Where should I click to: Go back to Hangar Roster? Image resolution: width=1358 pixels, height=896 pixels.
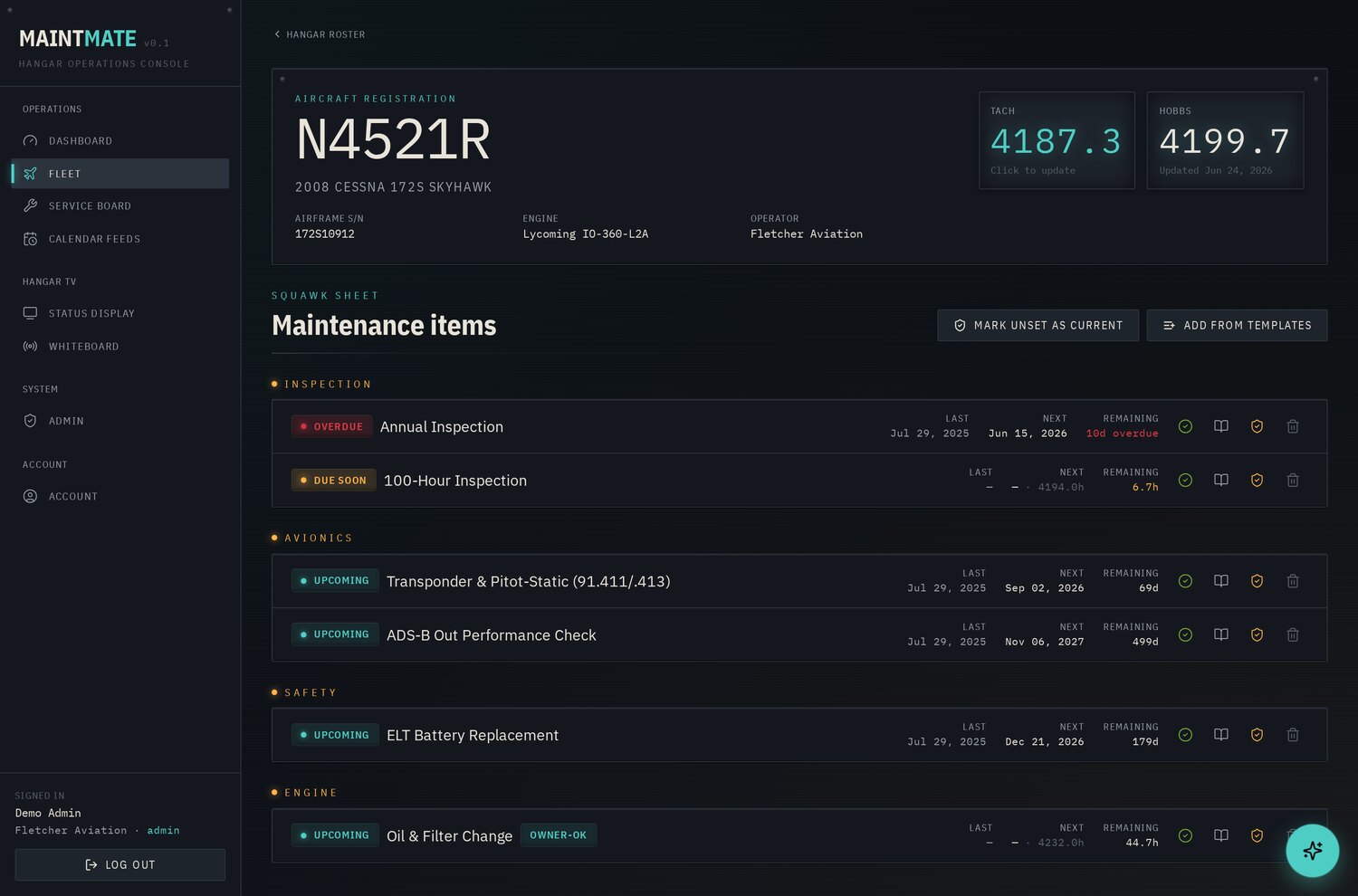(320, 34)
